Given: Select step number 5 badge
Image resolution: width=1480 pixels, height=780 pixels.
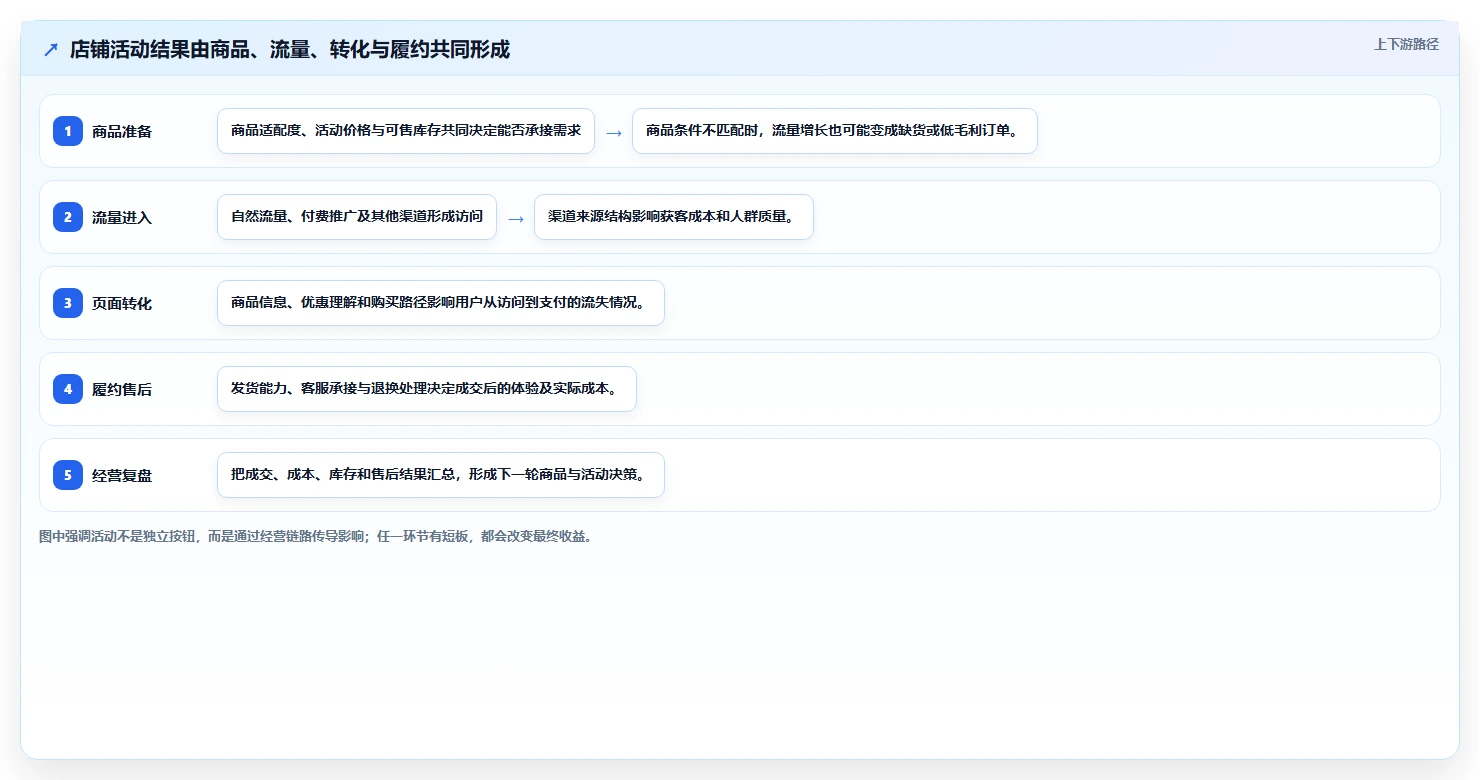Looking at the screenshot, I should click(68, 475).
